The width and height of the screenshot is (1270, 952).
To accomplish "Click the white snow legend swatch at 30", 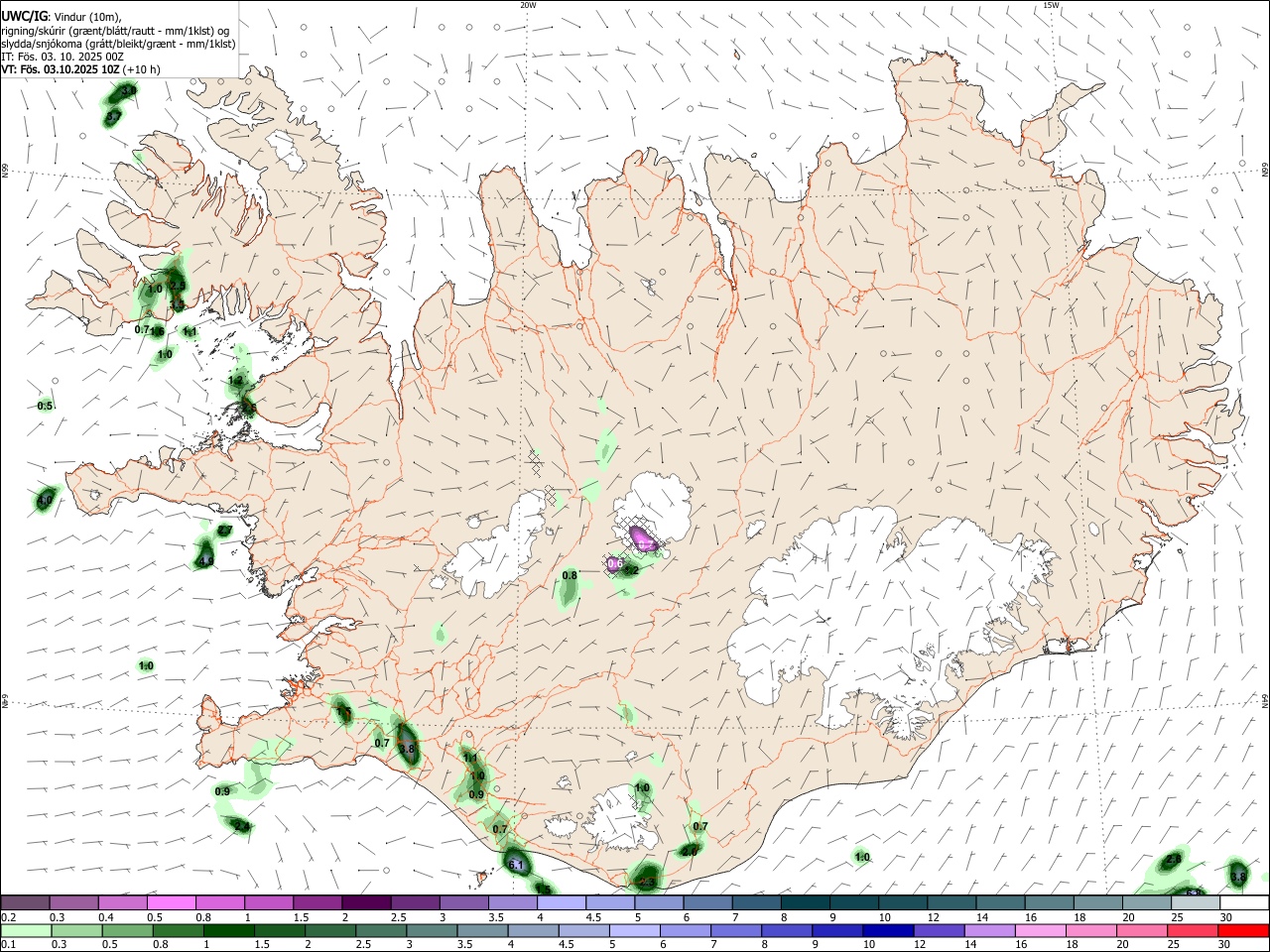I will [1244, 903].
